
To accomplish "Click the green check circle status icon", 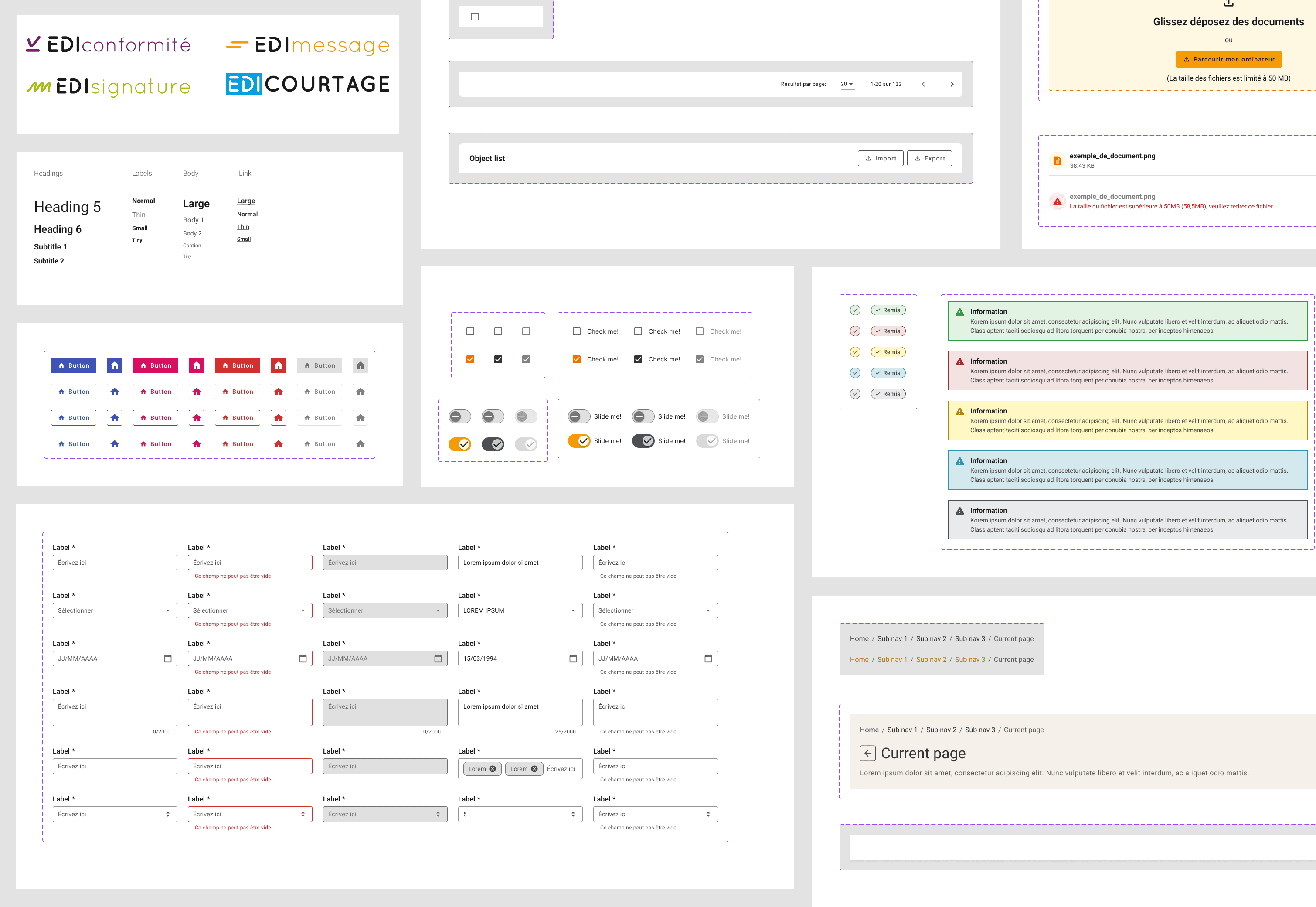I will click(855, 310).
